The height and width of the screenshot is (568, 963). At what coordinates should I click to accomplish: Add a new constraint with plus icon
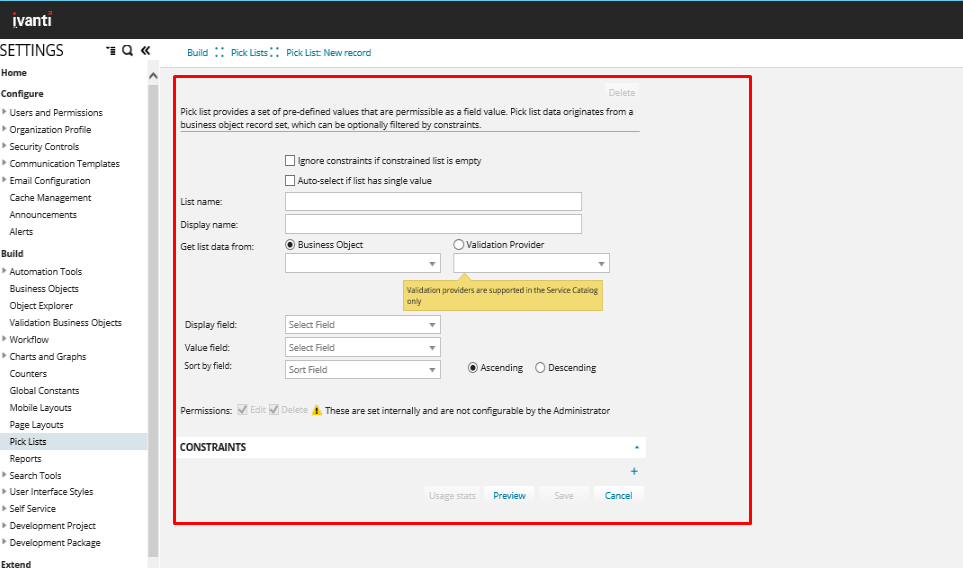point(634,472)
